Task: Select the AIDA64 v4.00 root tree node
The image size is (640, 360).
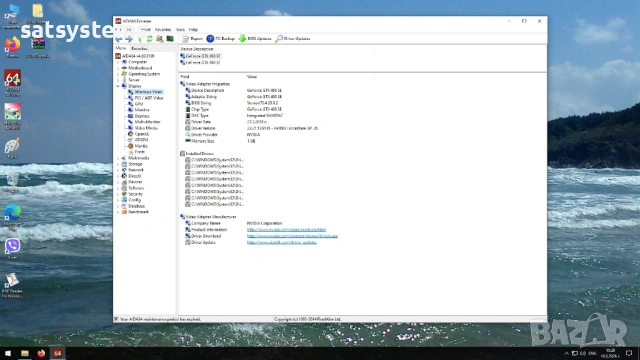Action: coord(135,56)
